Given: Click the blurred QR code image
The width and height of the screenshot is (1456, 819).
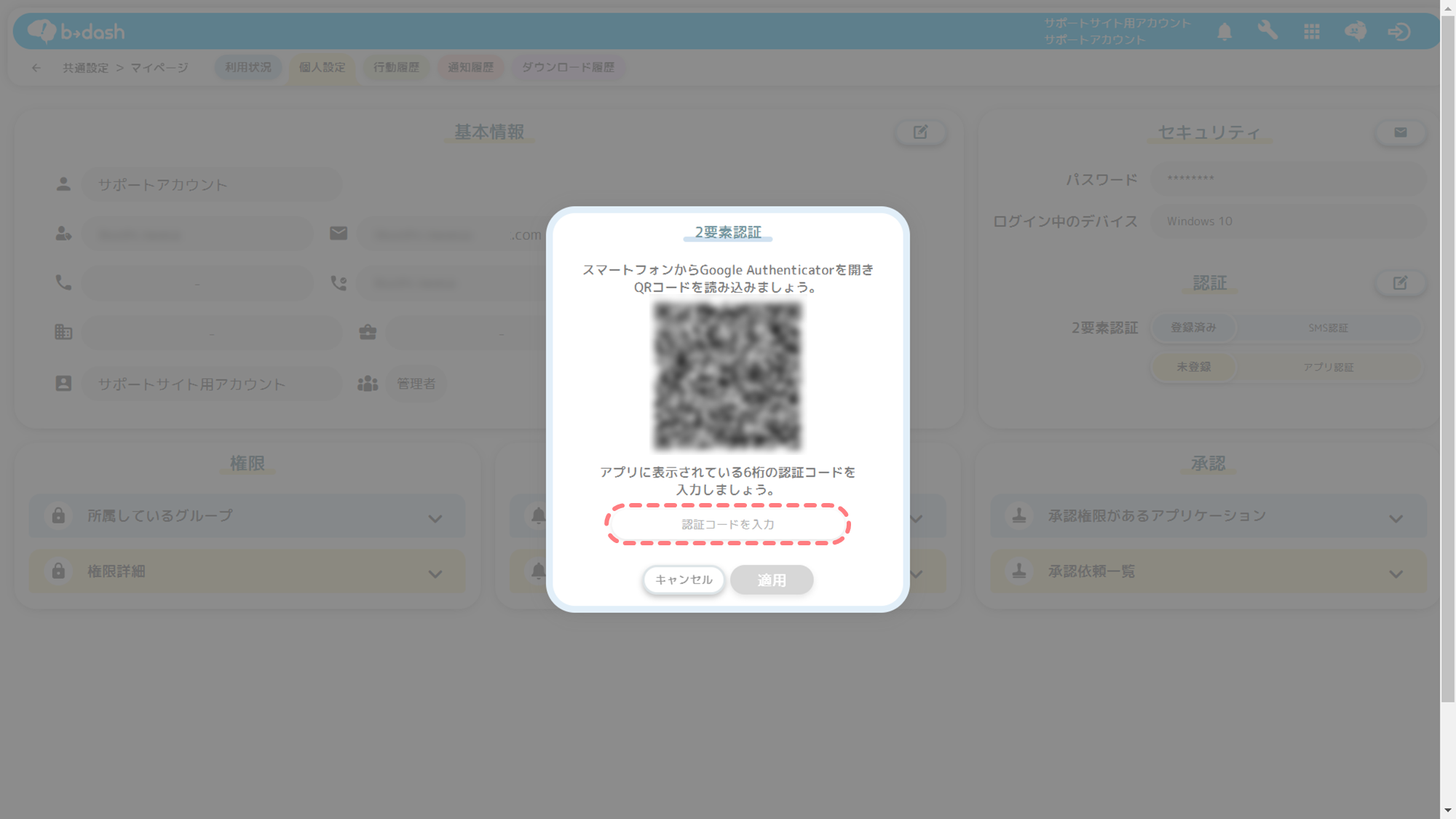Looking at the screenshot, I should tap(727, 376).
